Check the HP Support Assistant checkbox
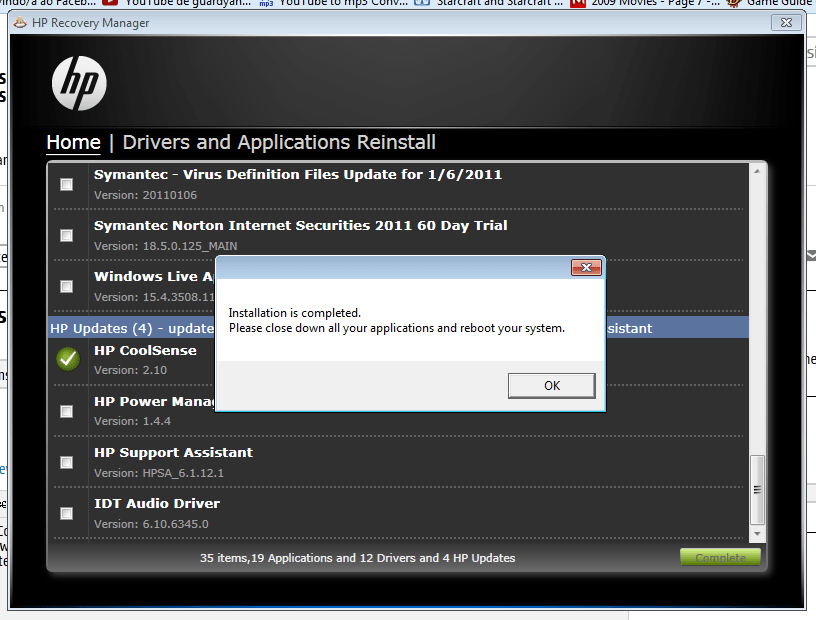The width and height of the screenshot is (816, 620). click(67, 462)
